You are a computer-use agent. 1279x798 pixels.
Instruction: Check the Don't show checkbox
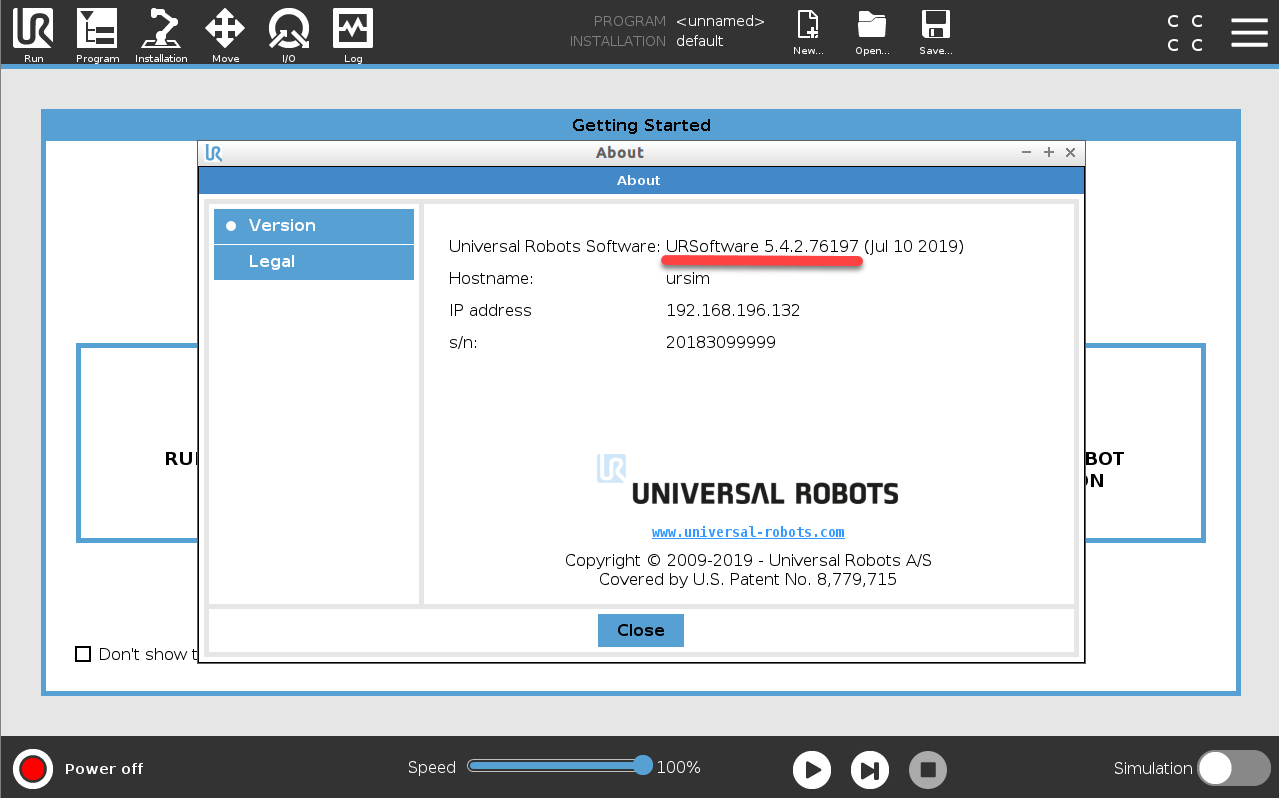coord(83,654)
